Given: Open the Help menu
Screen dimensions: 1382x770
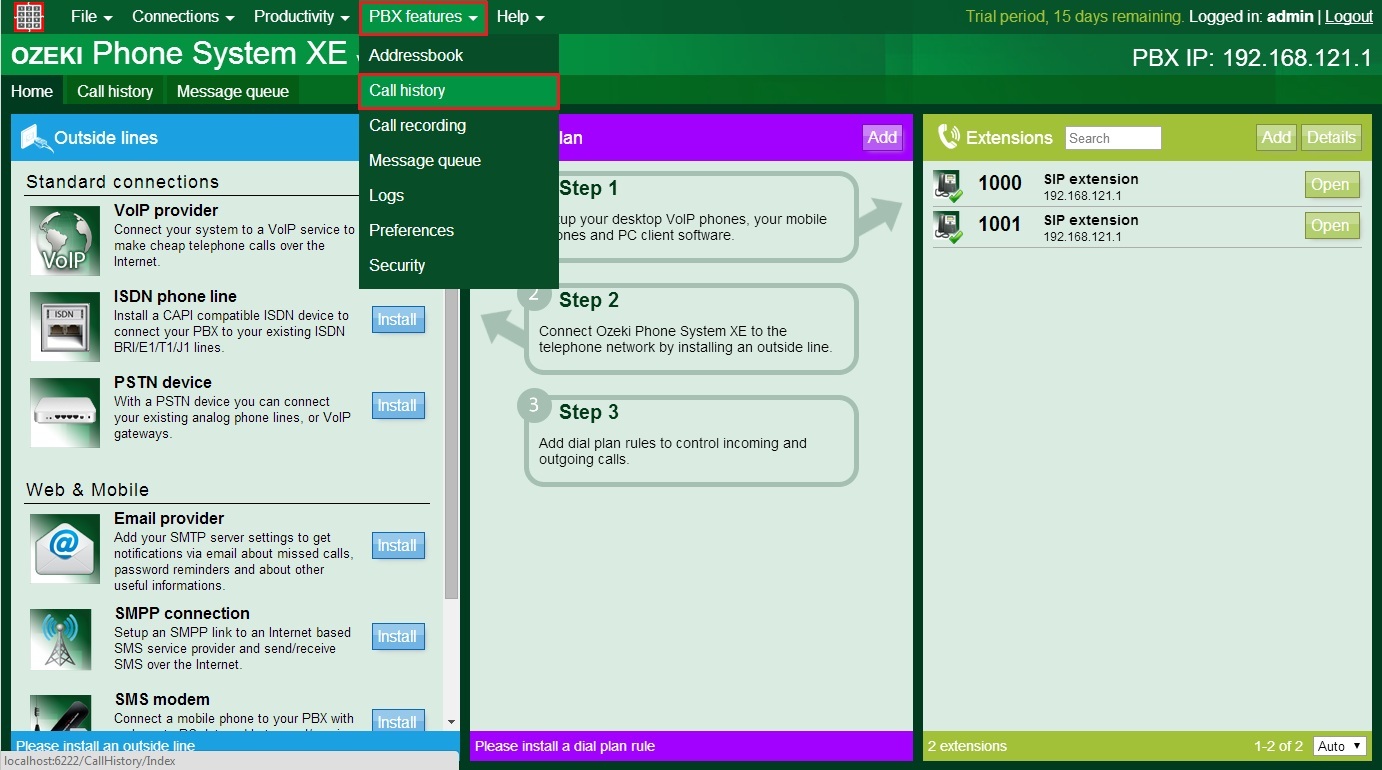Looking at the screenshot, I should [x=520, y=17].
